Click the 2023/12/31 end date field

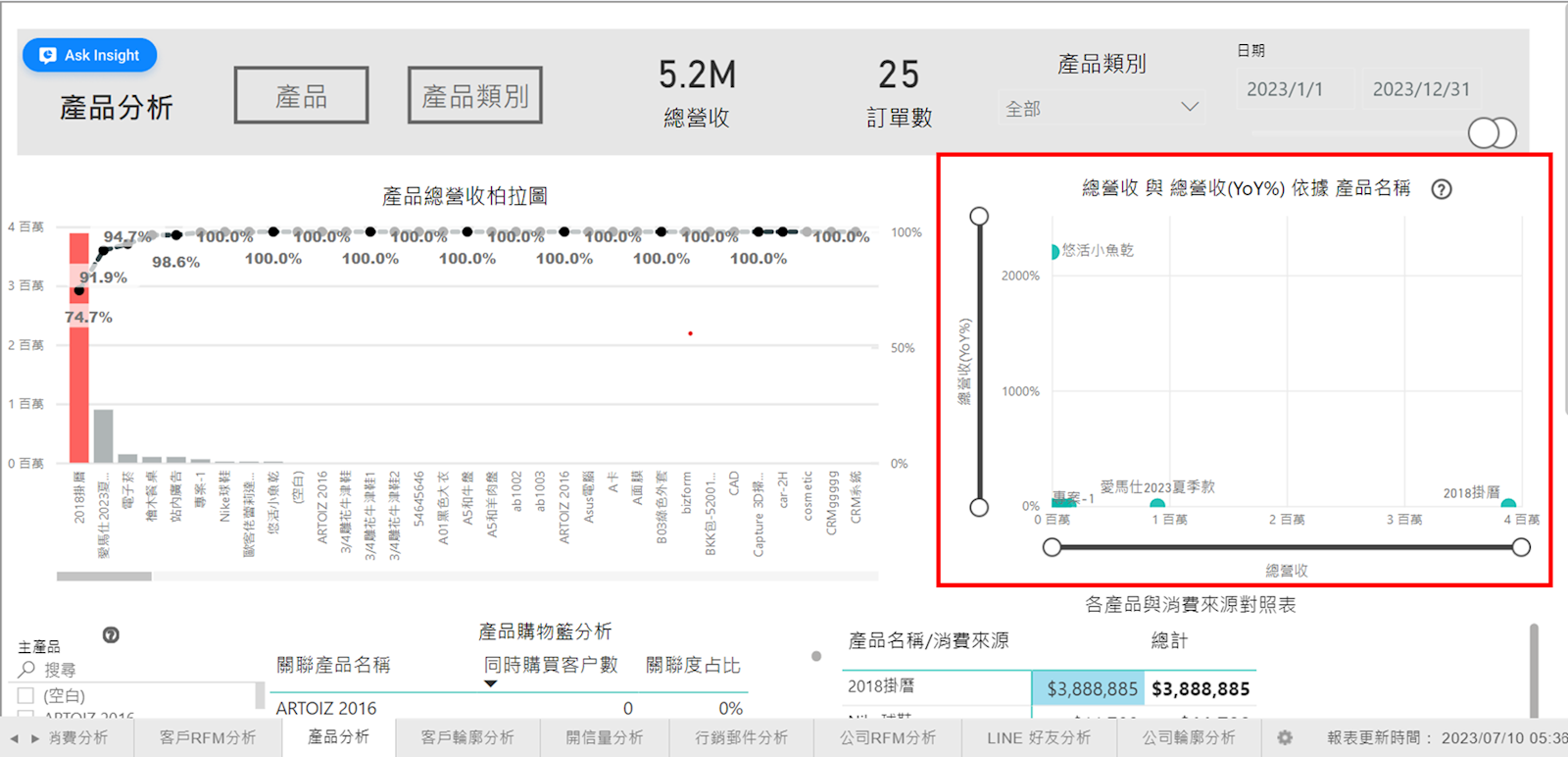point(1420,89)
